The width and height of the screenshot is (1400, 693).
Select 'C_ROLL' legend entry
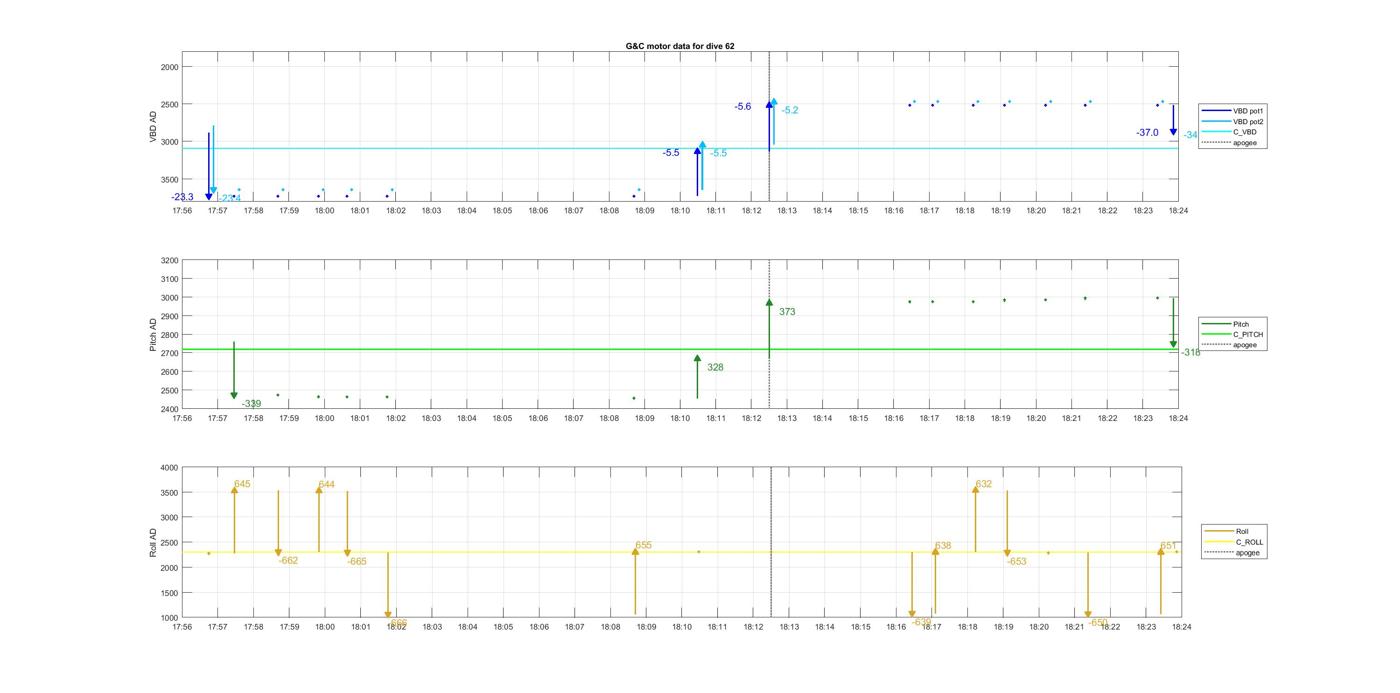(1232, 542)
